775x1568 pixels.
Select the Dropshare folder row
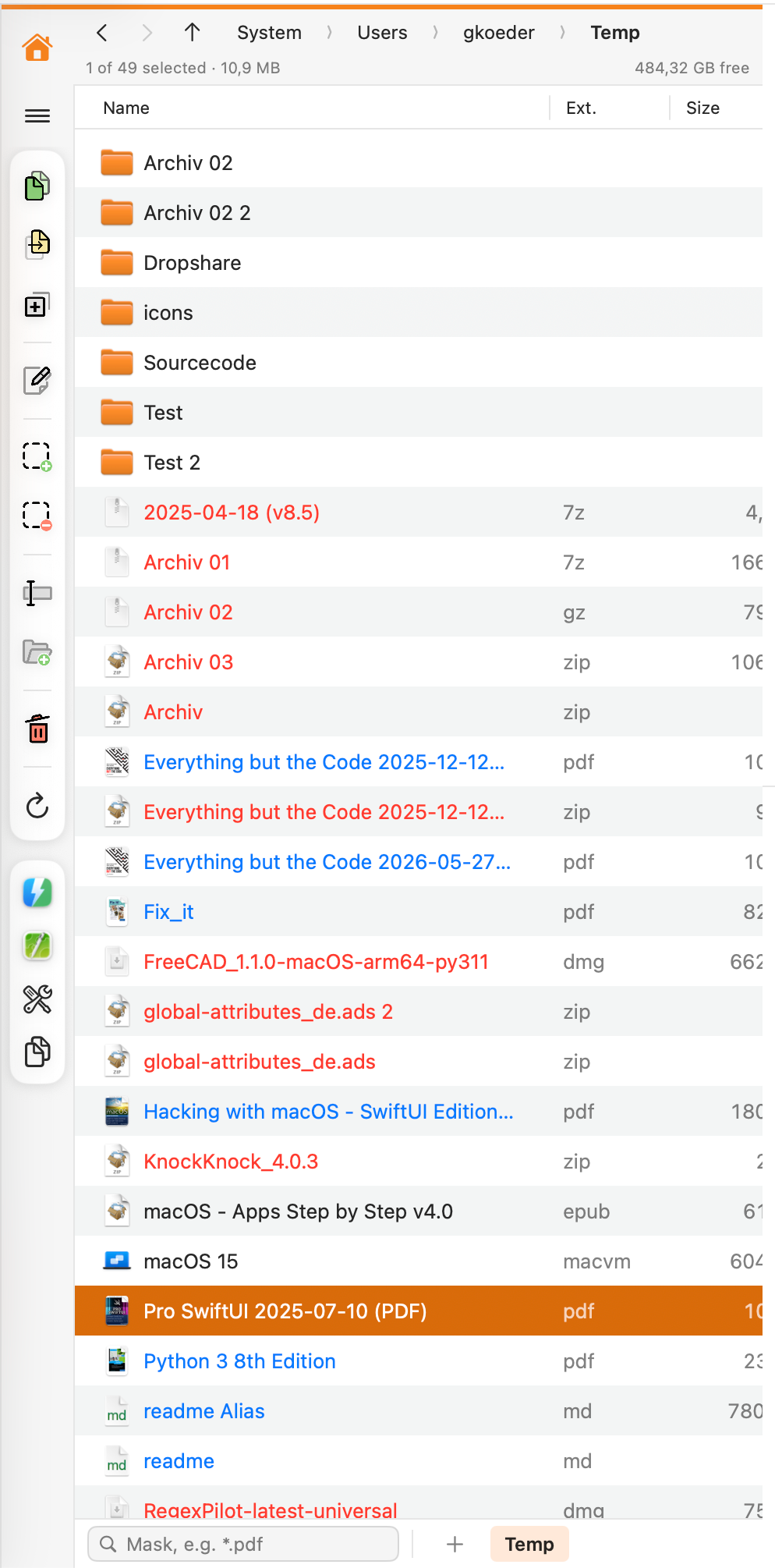pos(419,263)
